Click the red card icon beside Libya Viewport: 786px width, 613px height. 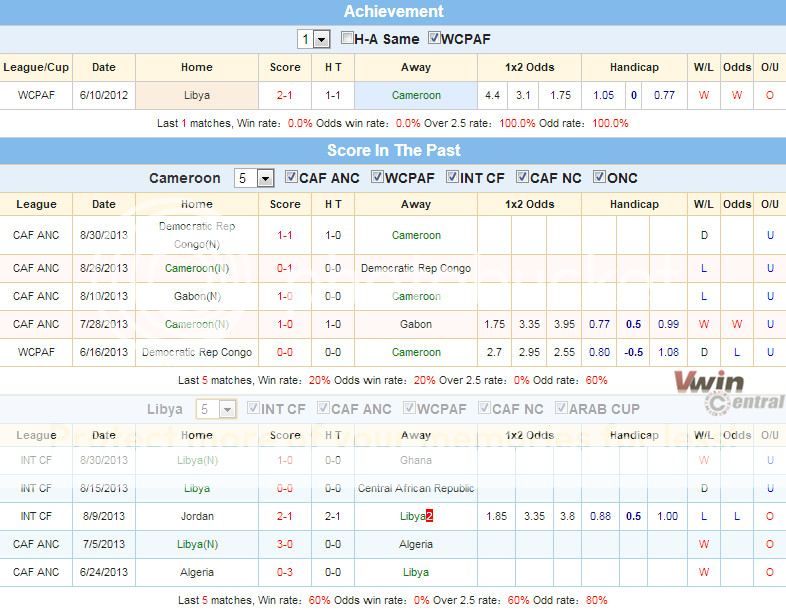pos(430,516)
